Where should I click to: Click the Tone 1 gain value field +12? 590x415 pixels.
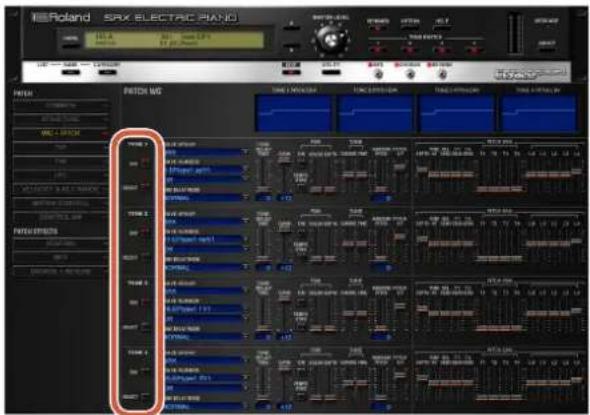(285, 198)
